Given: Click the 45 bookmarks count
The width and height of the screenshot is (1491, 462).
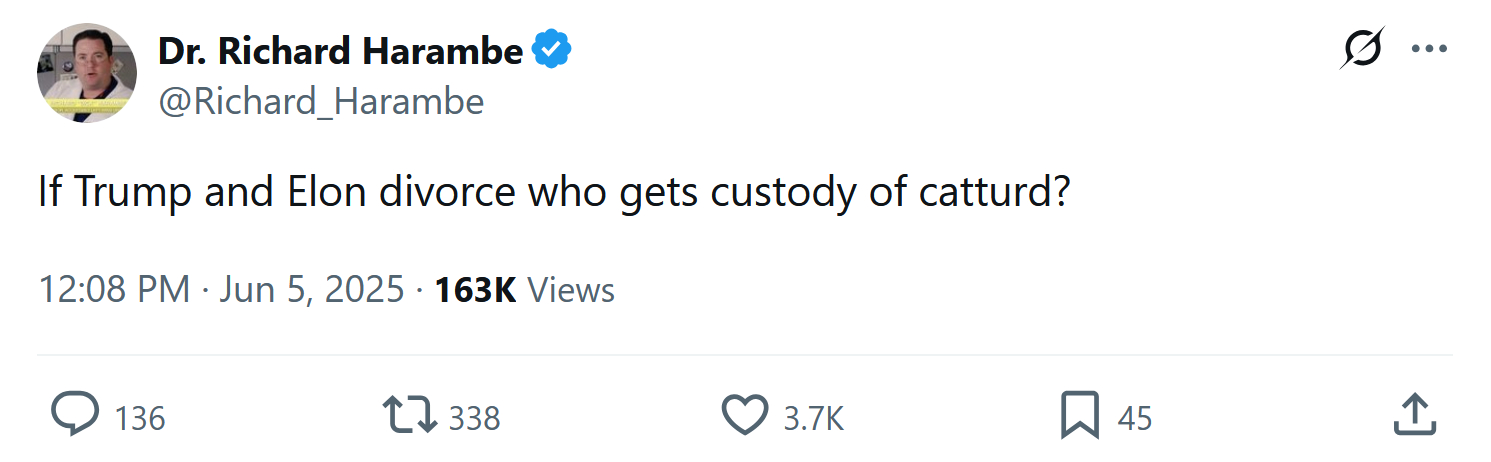Looking at the screenshot, I should tap(1135, 418).
